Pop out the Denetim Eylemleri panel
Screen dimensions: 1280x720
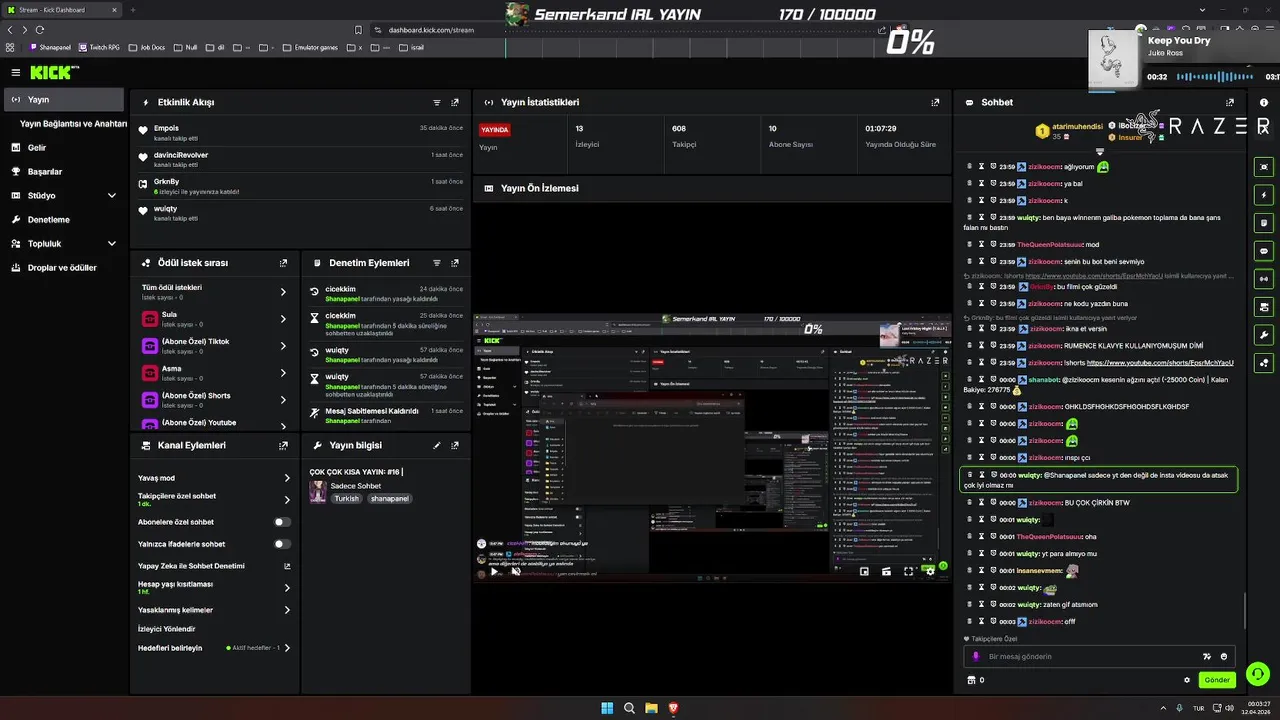tap(455, 263)
